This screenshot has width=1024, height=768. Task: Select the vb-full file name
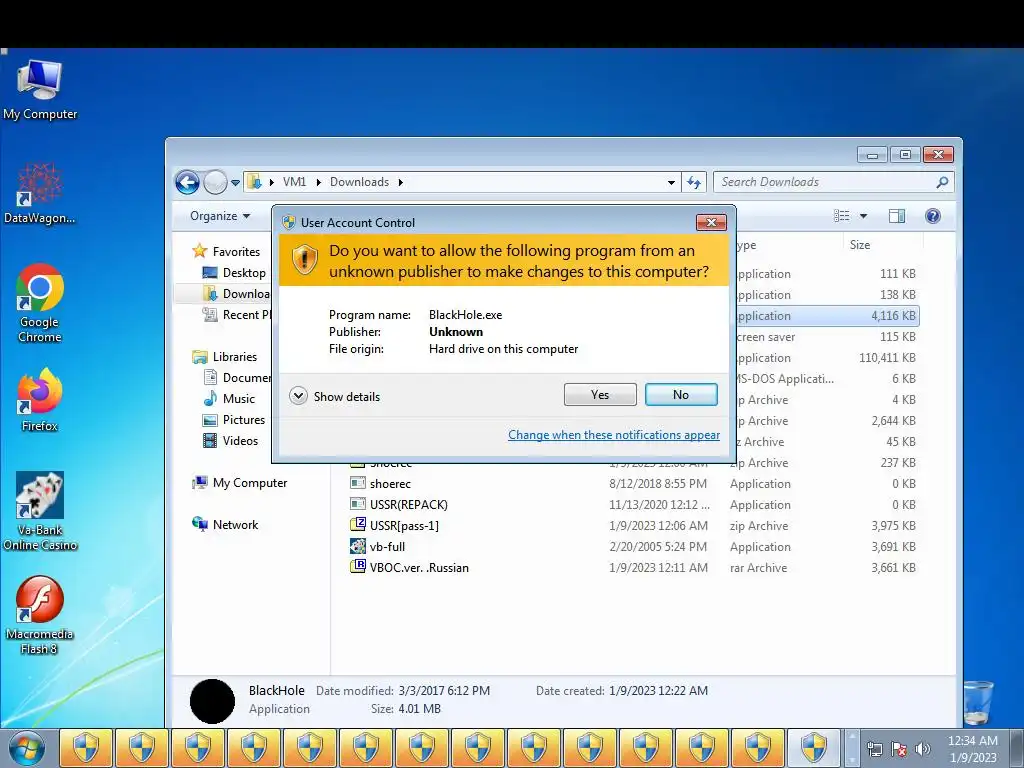387,547
